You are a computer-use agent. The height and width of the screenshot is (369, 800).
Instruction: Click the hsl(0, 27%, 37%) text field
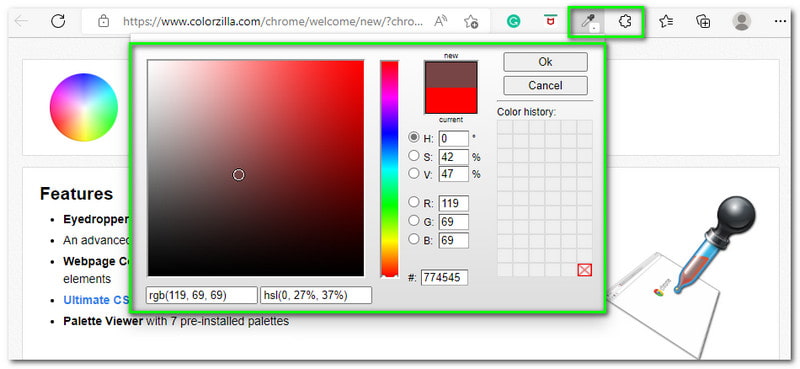pos(316,295)
